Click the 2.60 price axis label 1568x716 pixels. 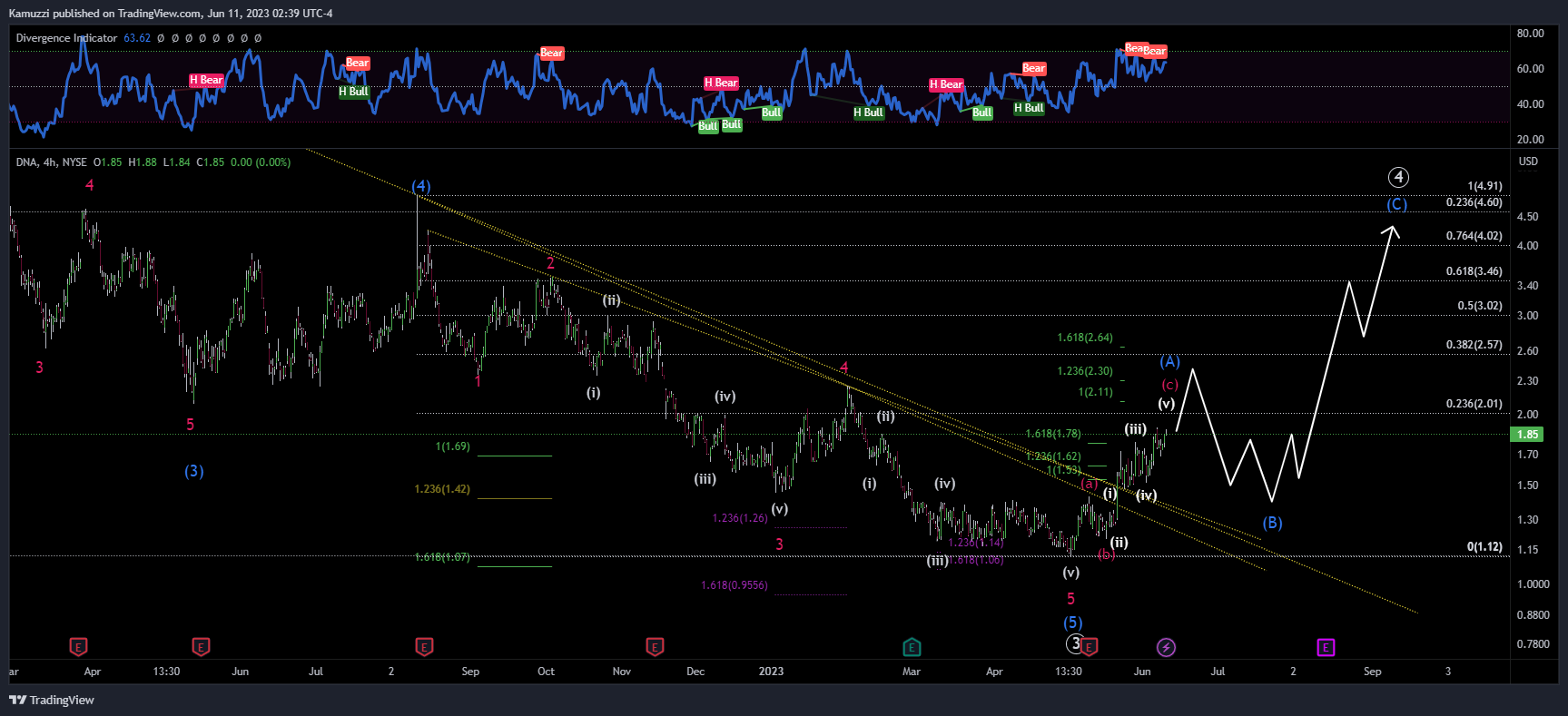(1527, 351)
